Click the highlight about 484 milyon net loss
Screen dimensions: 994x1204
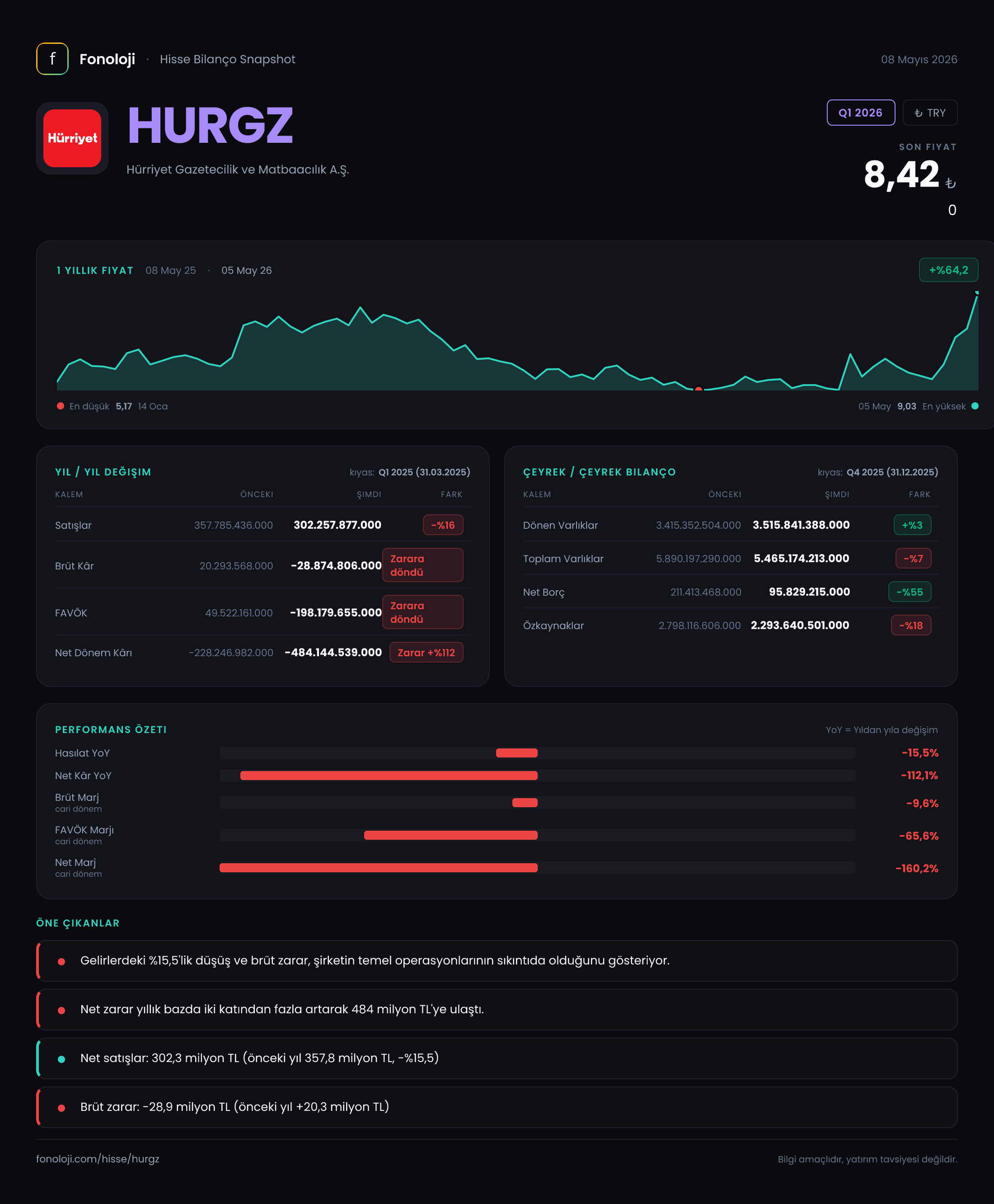click(x=497, y=1009)
